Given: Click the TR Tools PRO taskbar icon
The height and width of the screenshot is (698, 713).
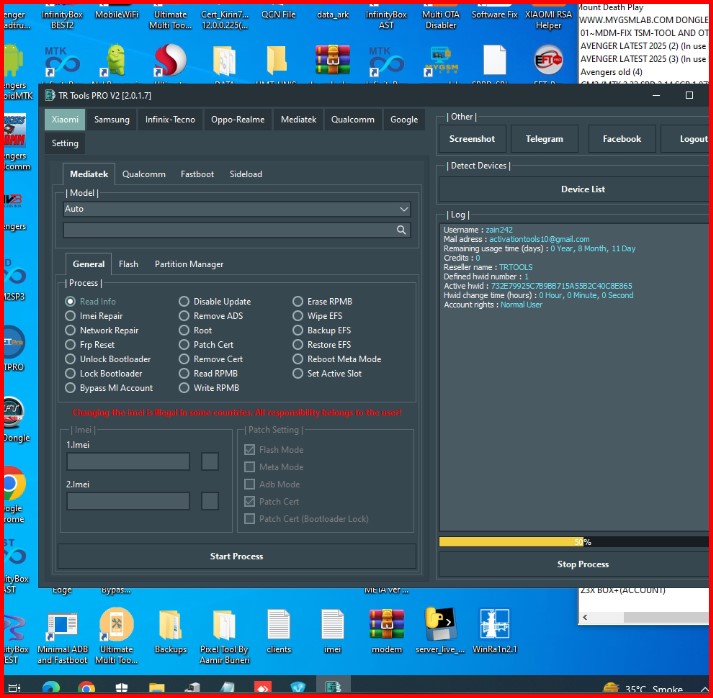Looking at the screenshot, I should tap(333, 687).
